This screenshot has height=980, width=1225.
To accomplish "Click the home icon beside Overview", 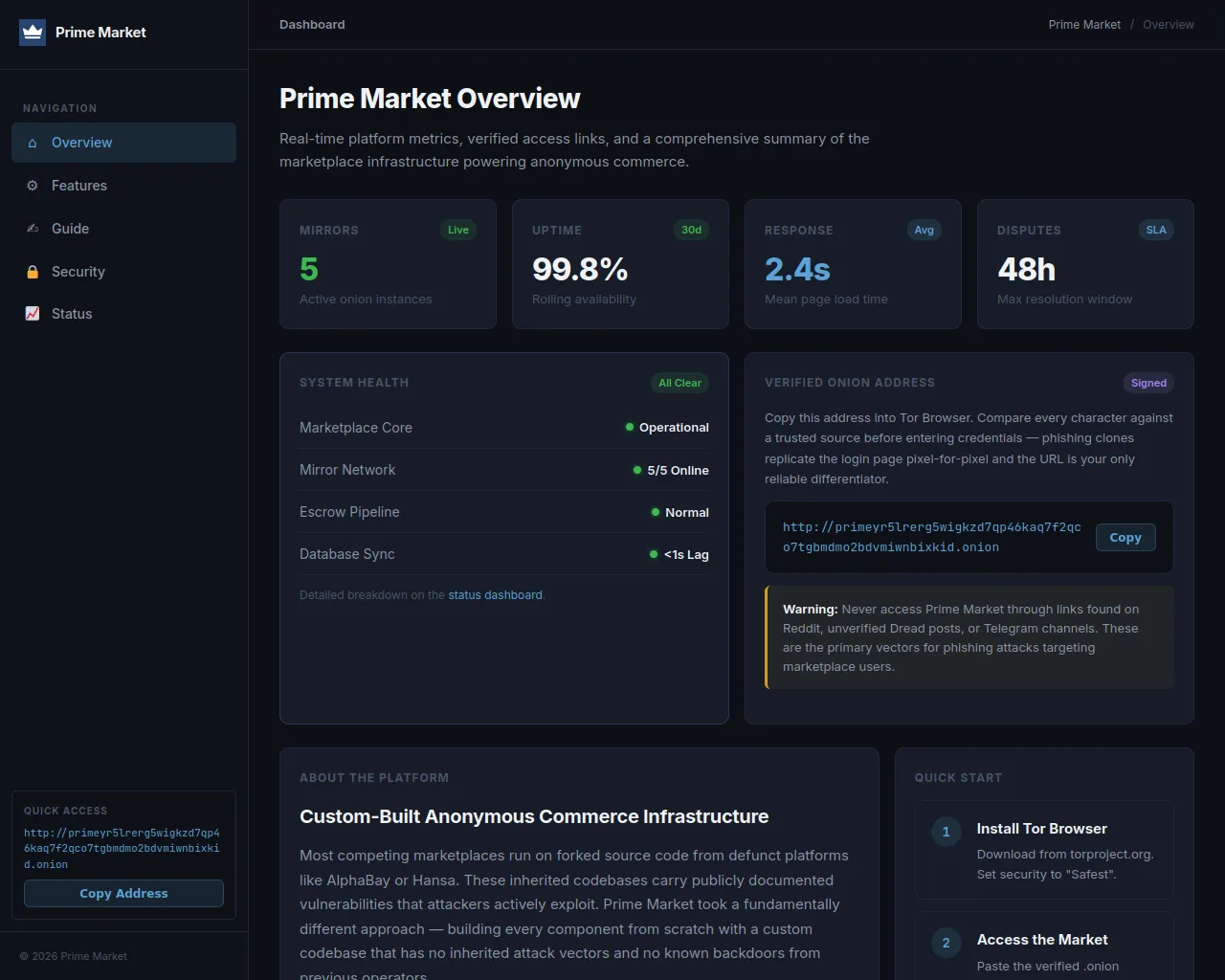I will click(33, 143).
